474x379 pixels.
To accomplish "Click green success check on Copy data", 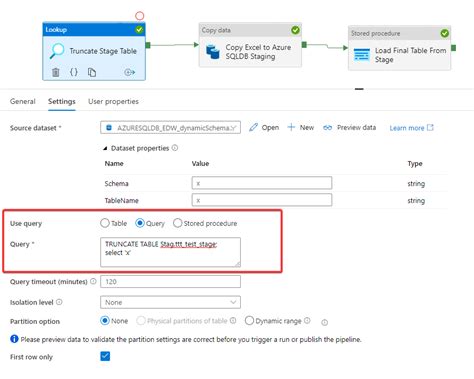I will point(295,30).
